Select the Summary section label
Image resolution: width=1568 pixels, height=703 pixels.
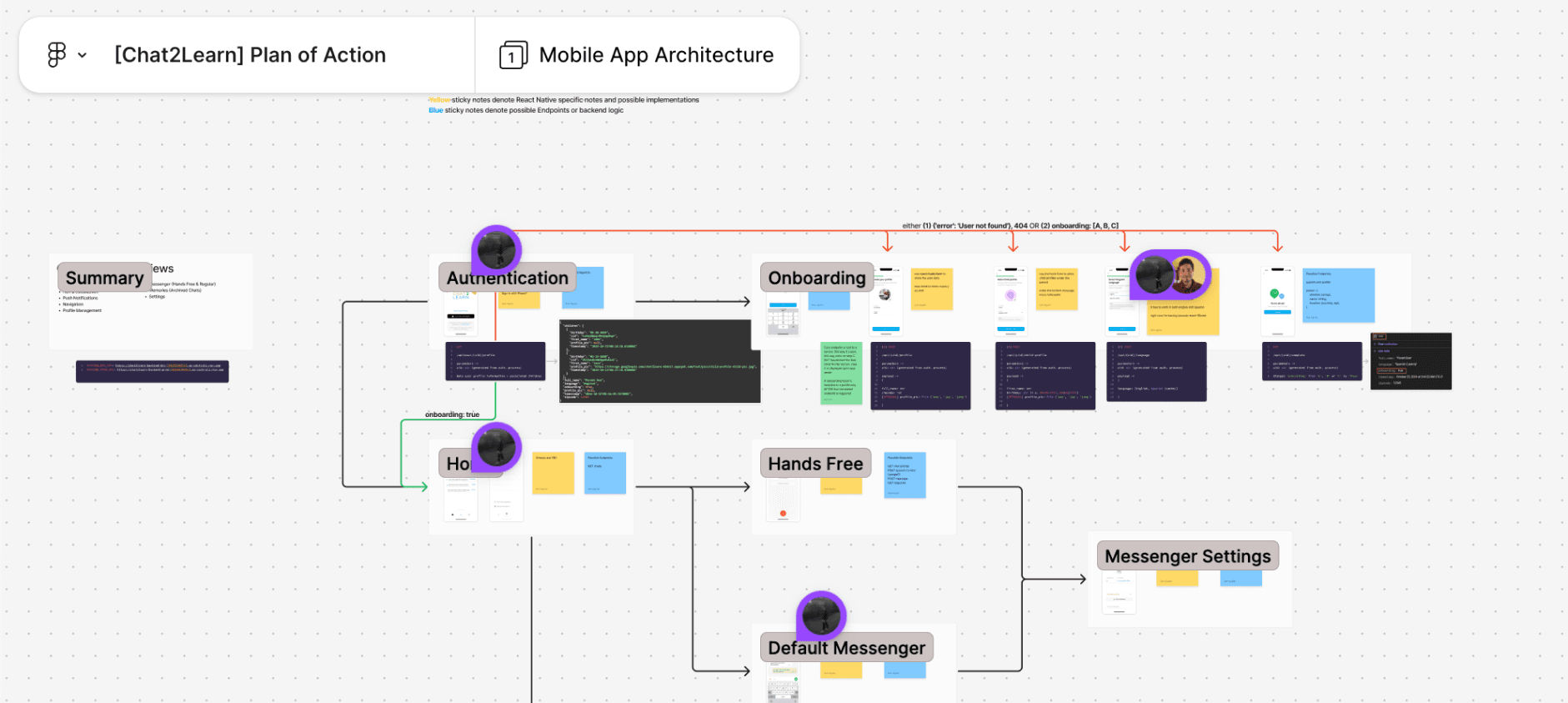click(104, 278)
